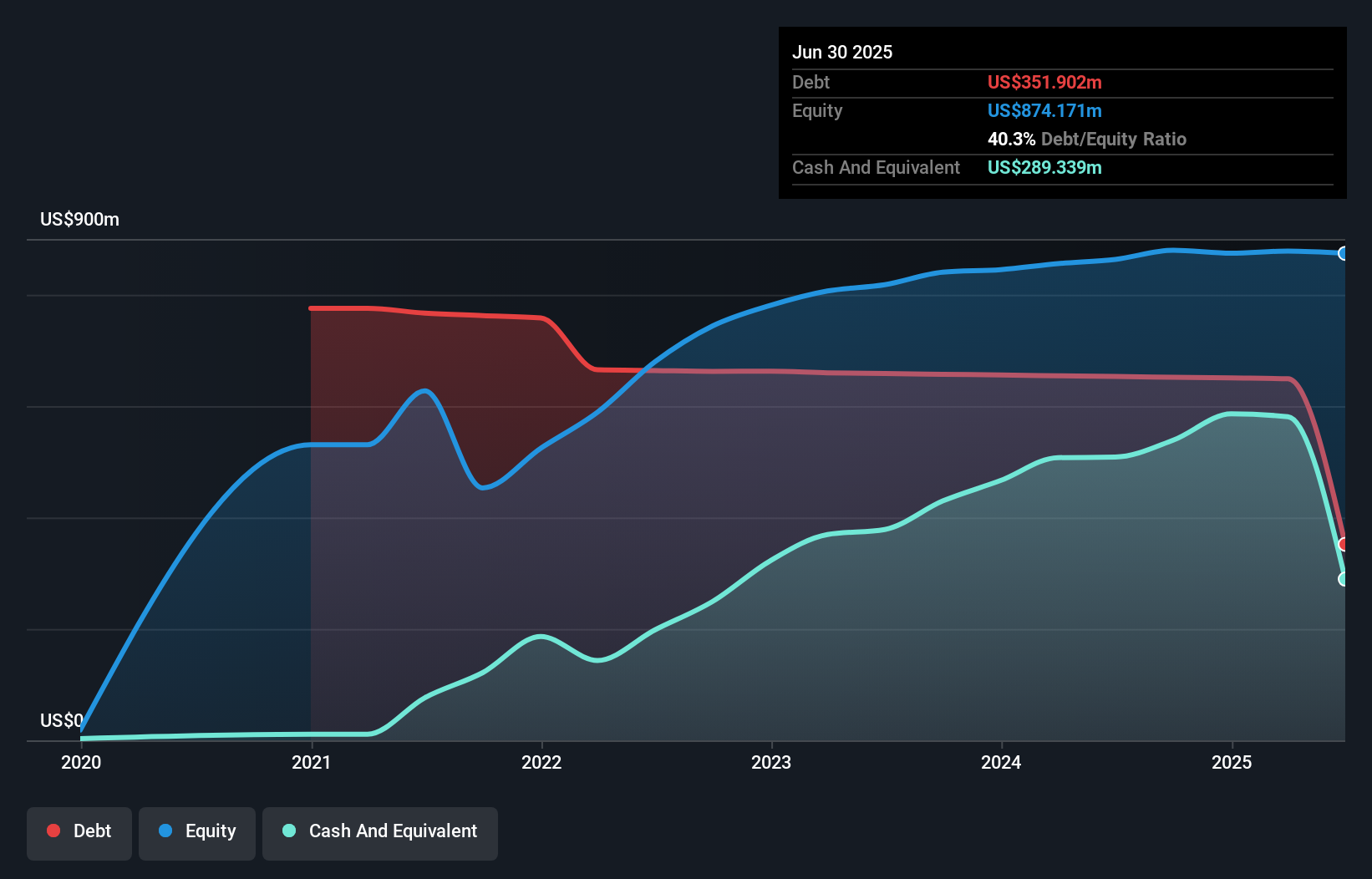This screenshot has height=879, width=1372.
Task: Select the 2025 axis label
Action: pyautogui.click(x=1232, y=762)
